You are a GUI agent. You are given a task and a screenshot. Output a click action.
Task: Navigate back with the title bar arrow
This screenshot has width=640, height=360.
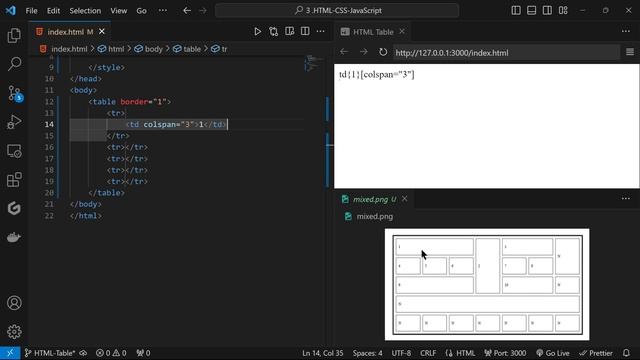click(x=187, y=11)
